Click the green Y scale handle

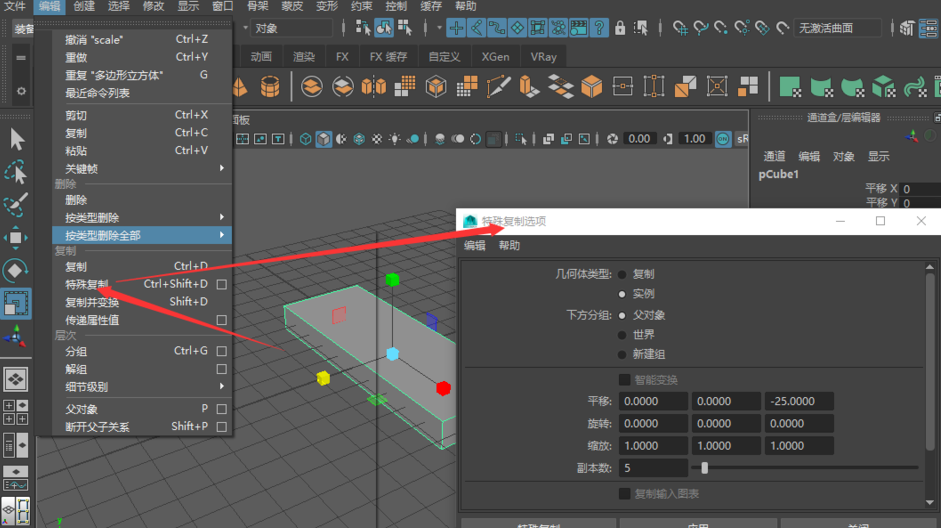coord(392,280)
